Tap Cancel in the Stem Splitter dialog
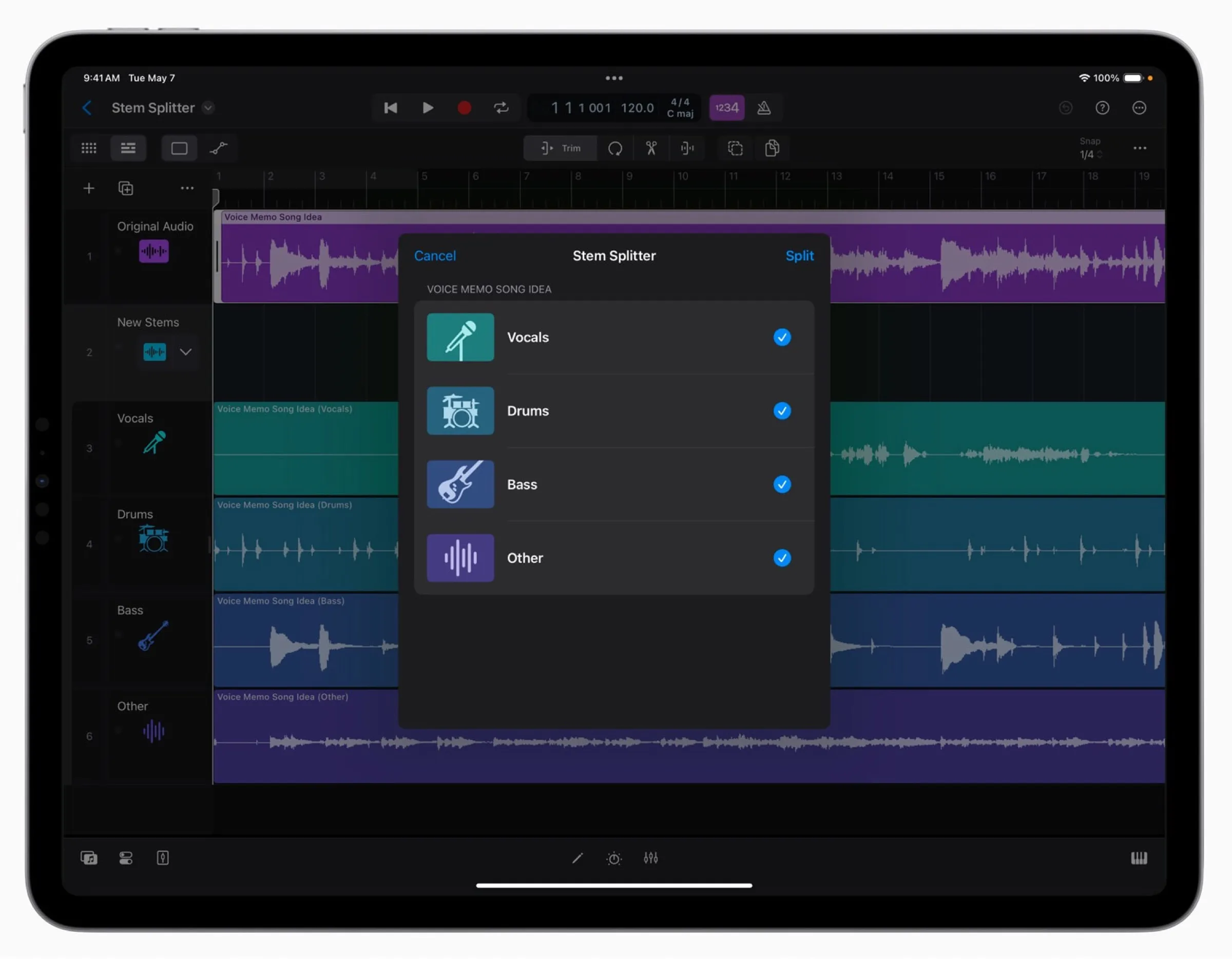The image size is (1232, 959). (x=435, y=256)
